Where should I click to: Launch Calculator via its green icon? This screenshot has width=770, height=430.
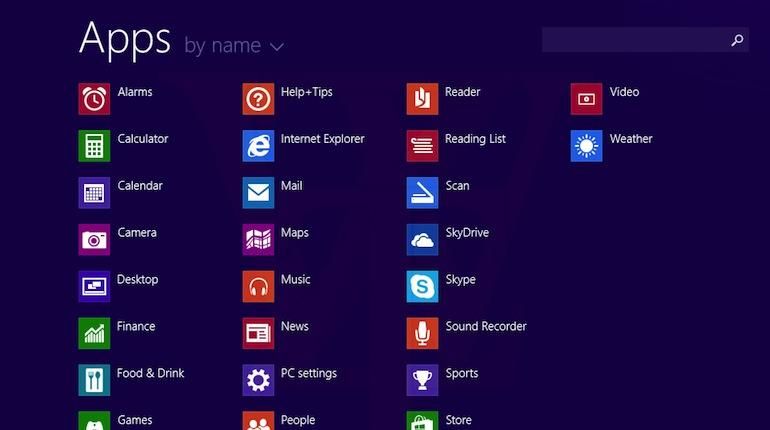(94, 146)
